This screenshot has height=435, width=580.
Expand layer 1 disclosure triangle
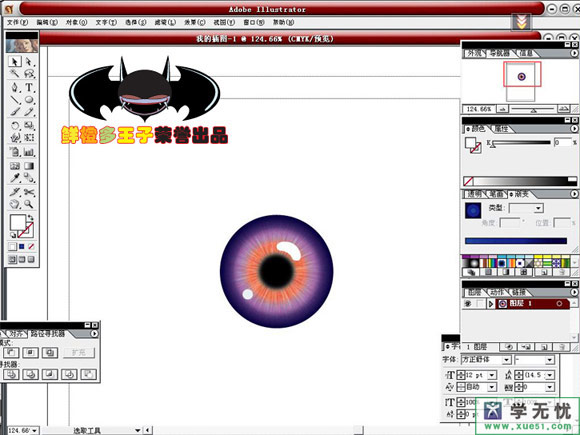[491, 304]
